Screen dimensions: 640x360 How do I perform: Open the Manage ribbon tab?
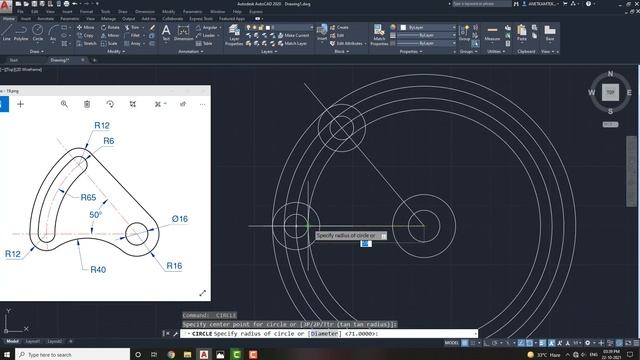tap(108, 18)
